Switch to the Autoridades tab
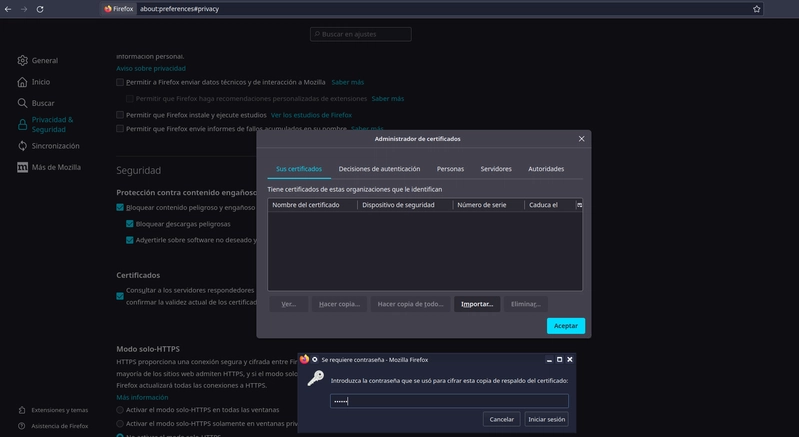The height and width of the screenshot is (437, 799). (546, 169)
